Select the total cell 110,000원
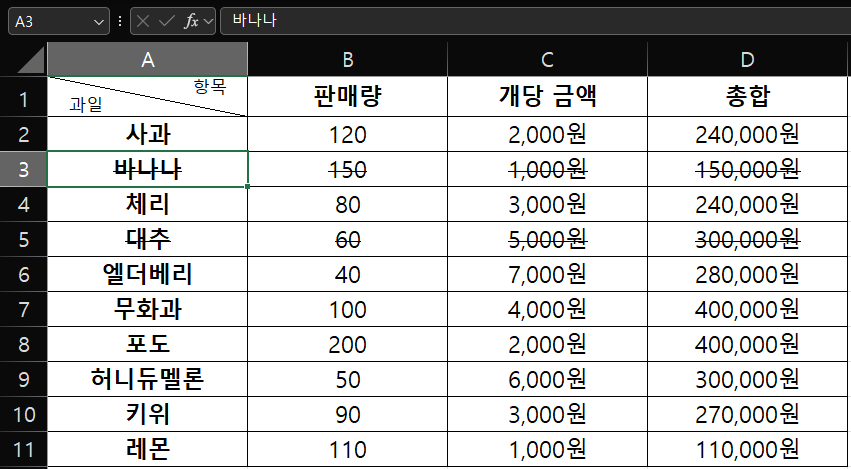This screenshot has height=469, width=851. pyautogui.click(x=747, y=449)
